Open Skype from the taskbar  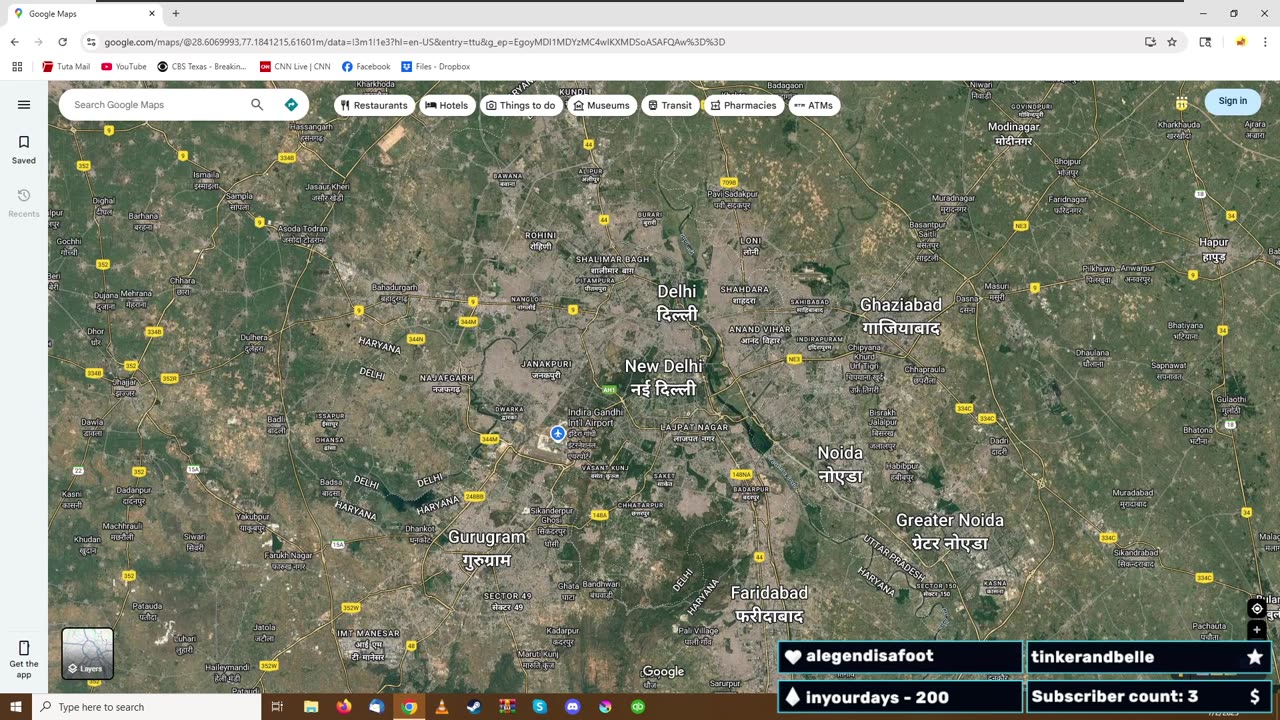540,707
